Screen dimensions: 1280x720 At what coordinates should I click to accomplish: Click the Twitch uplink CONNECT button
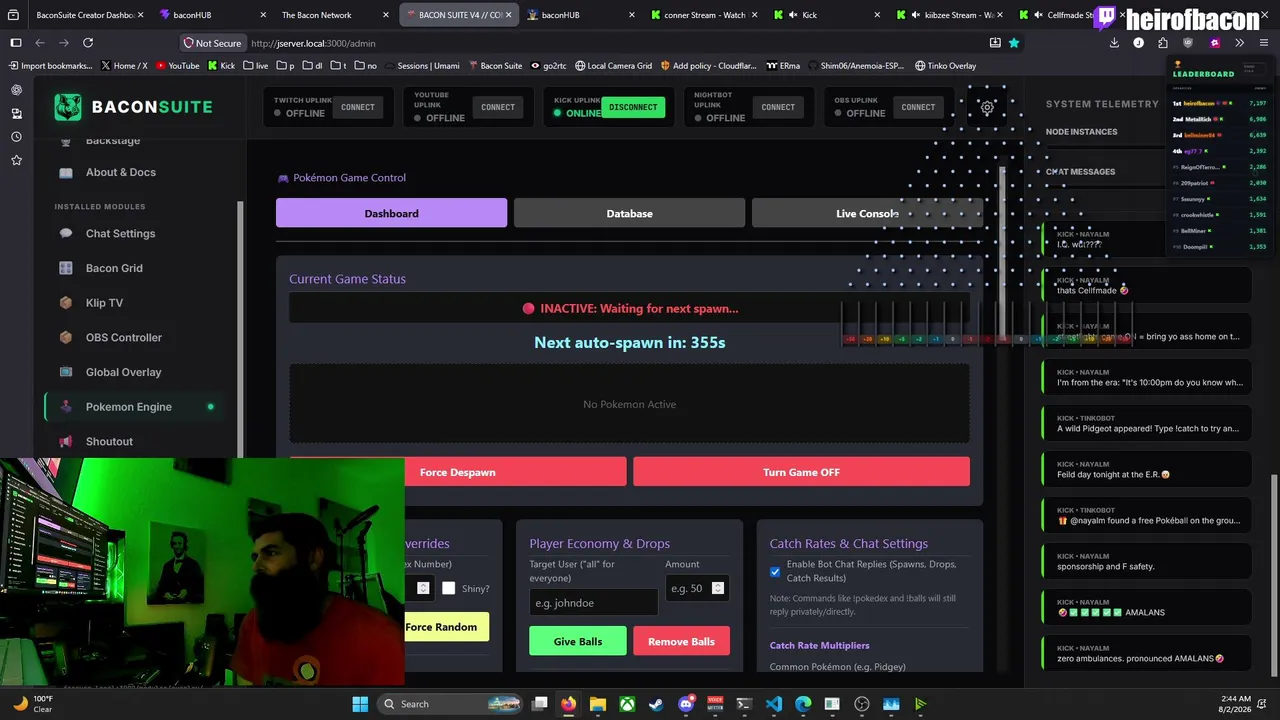pyautogui.click(x=358, y=107)
